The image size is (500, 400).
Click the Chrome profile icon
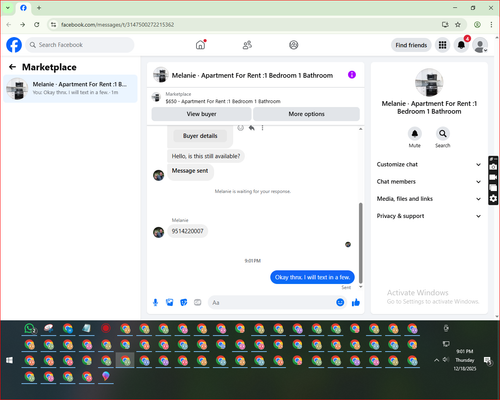(x=477, y=25)
